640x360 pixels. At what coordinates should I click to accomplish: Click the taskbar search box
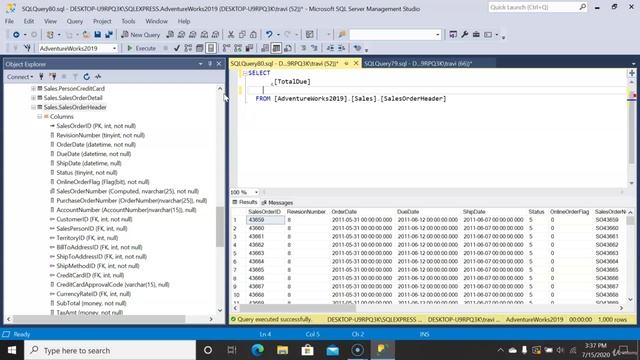click(110, 350)
